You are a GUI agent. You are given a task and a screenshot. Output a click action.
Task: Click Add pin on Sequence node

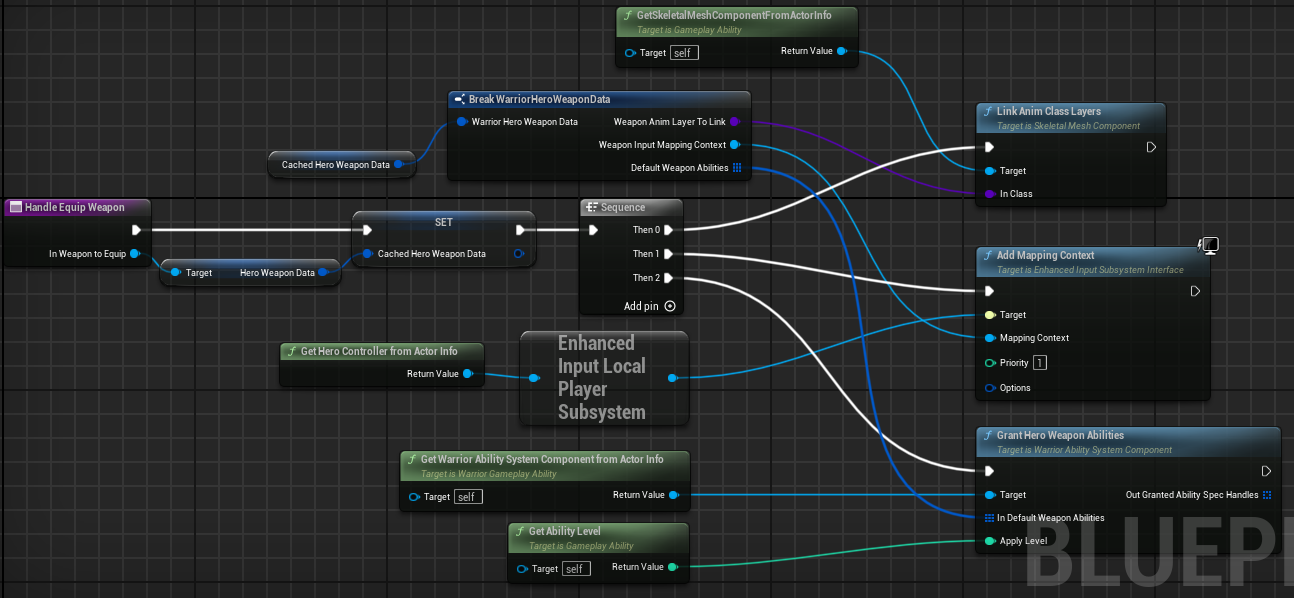click(649, 306)
